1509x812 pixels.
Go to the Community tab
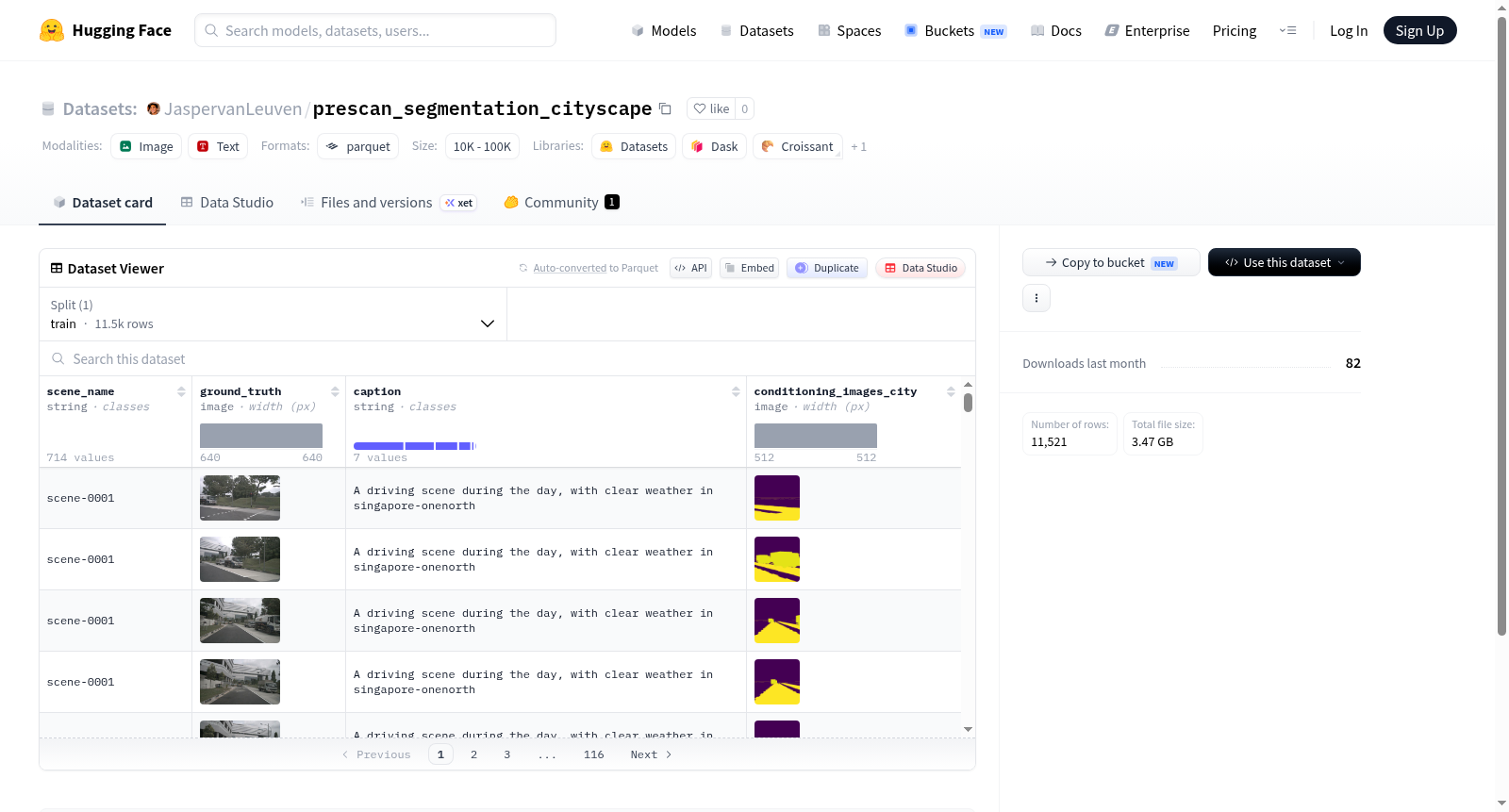561,202
